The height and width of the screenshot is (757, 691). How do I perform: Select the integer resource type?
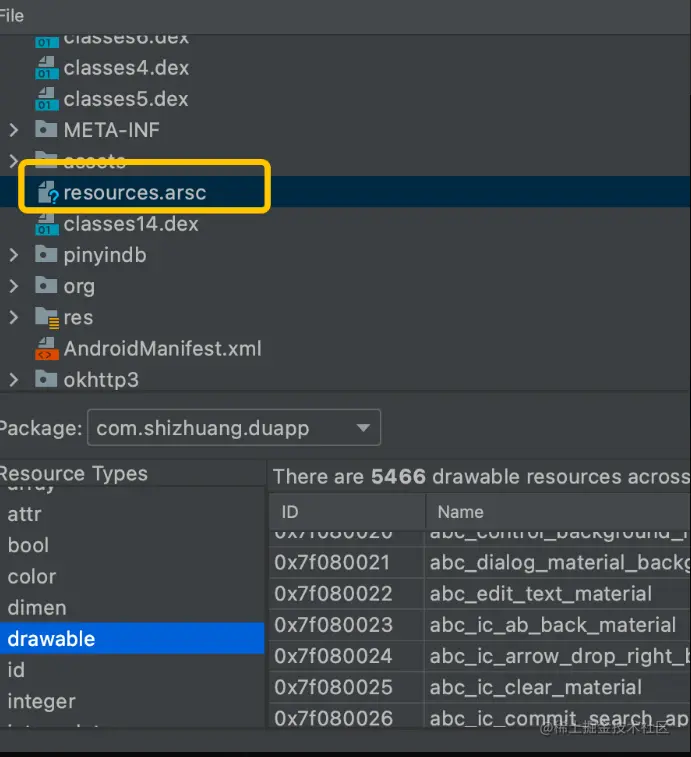point(42,701)
